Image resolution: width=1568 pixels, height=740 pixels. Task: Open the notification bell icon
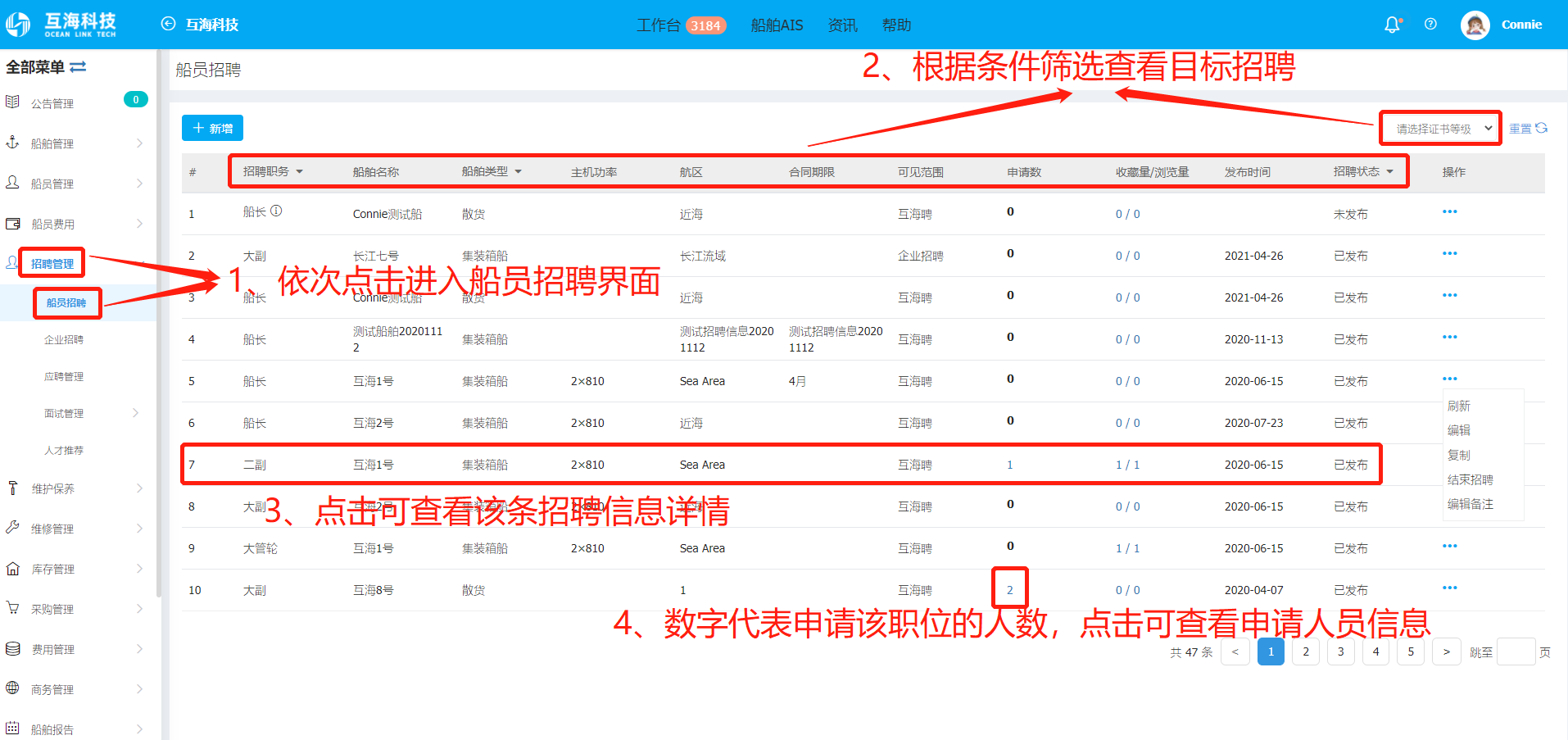(x=1392, y=25)
